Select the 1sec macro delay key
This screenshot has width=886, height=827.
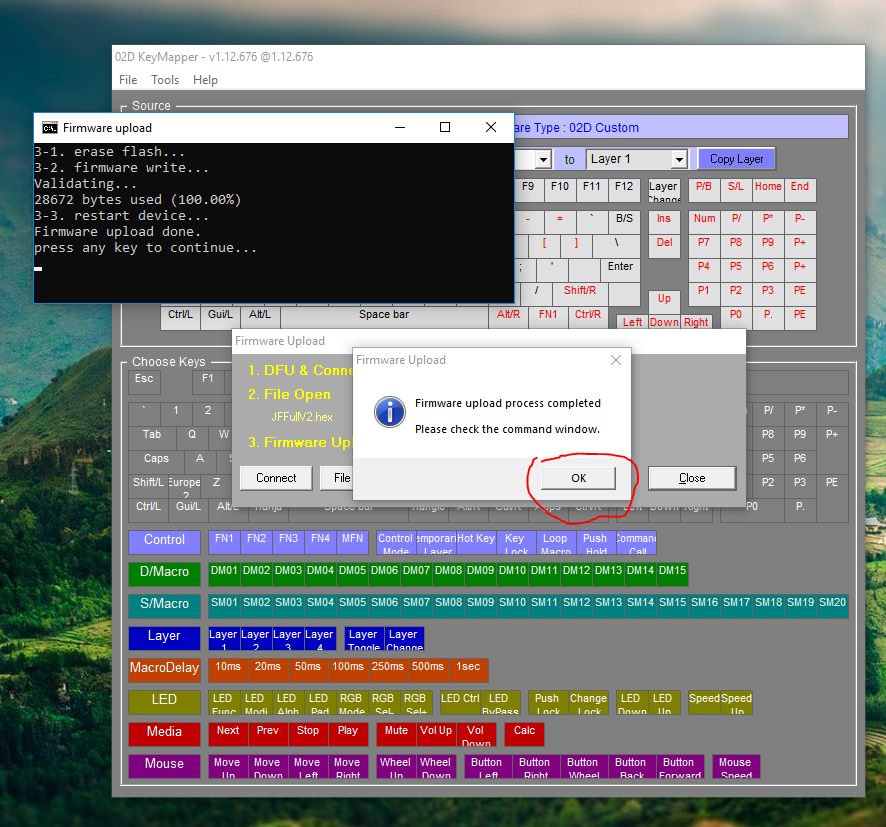tap(468, 669)
